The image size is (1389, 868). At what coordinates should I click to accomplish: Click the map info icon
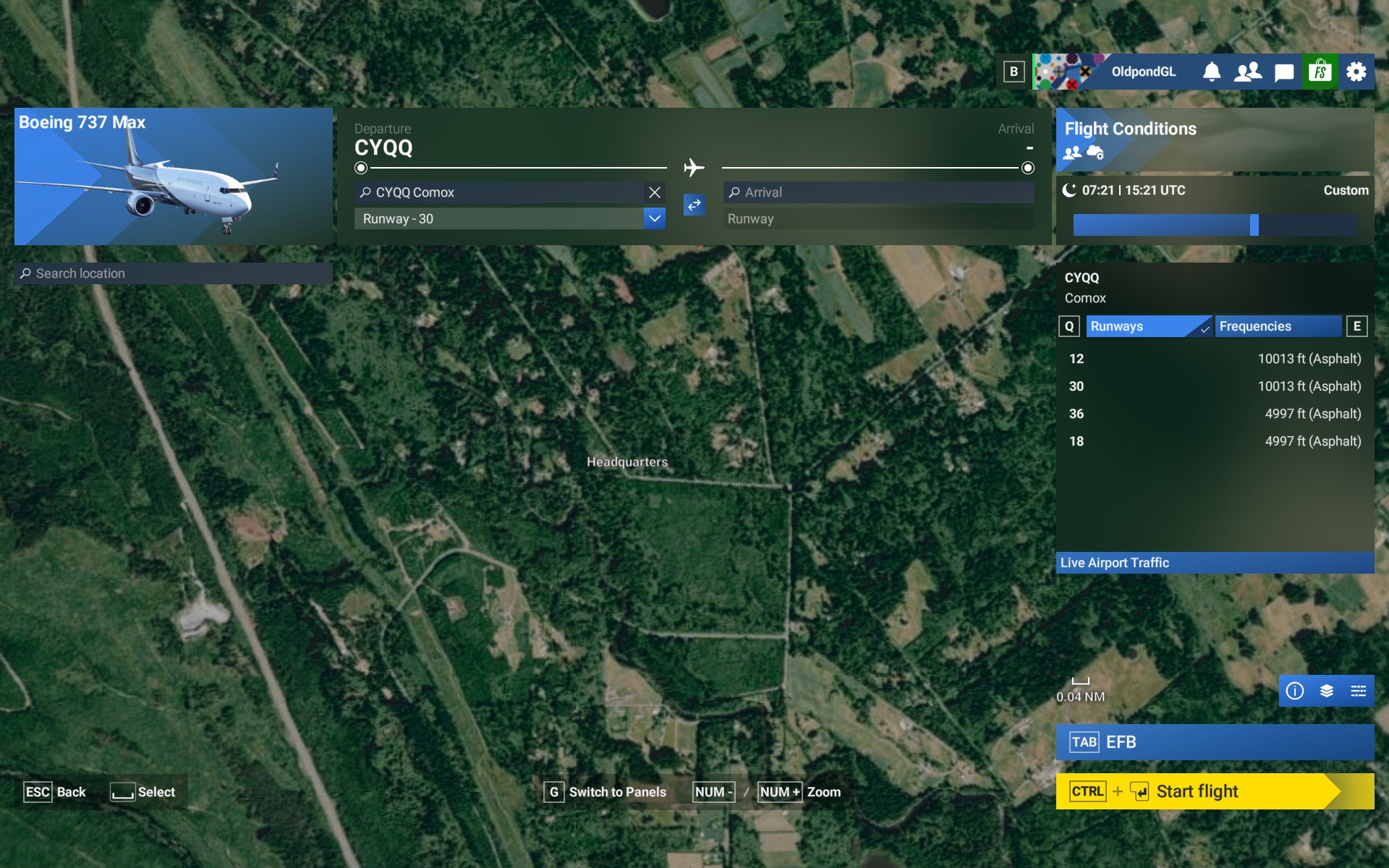pyautogui.click(x=1295, y=691)
